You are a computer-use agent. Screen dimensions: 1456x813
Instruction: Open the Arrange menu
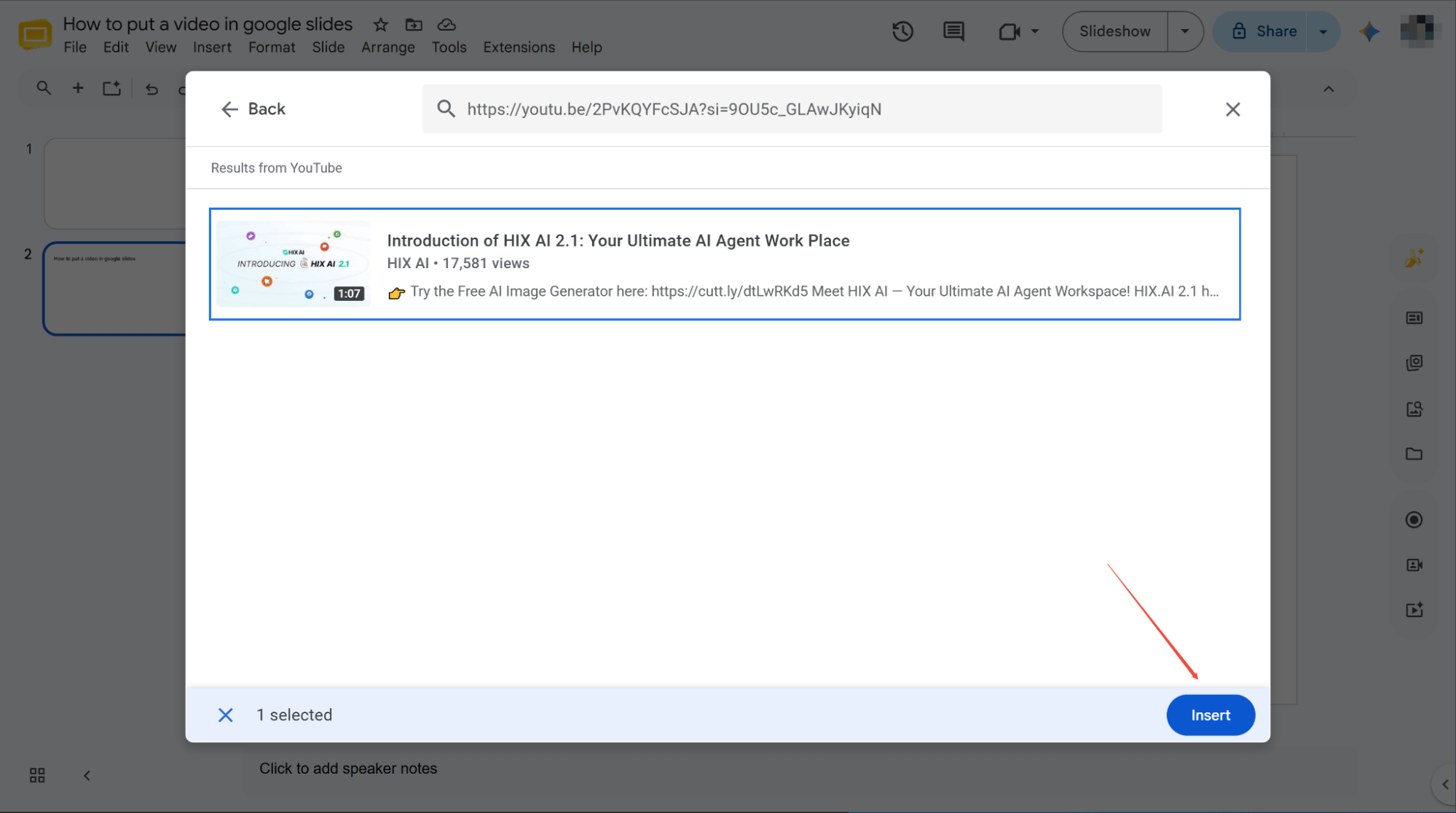[388, 47]
